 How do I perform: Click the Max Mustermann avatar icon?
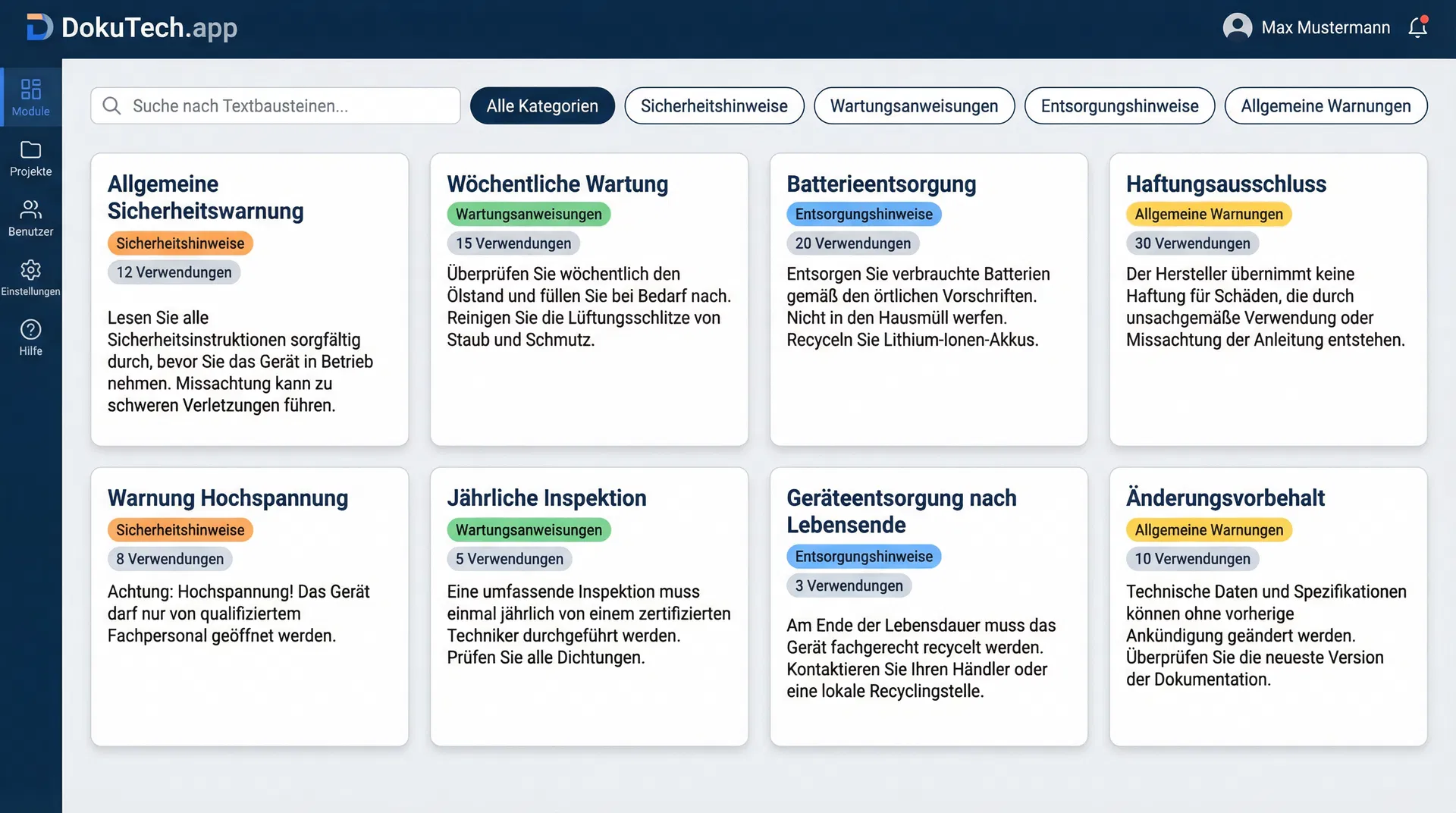[1237, 27]
